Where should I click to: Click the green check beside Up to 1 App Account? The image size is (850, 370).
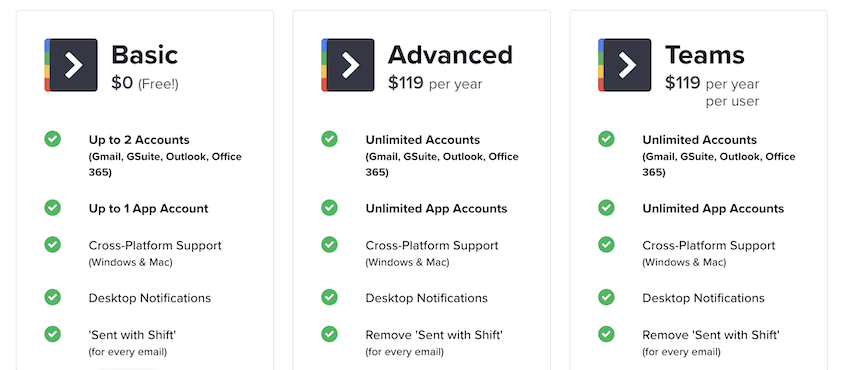click(53, 207)
